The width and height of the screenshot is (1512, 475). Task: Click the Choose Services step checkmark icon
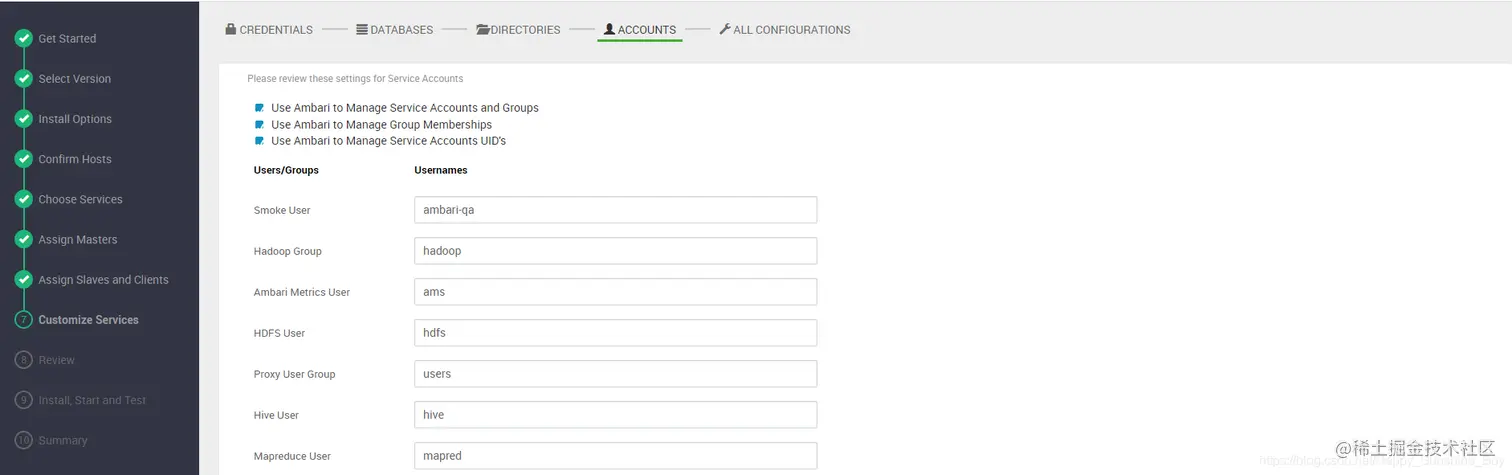tap(23, 199)
